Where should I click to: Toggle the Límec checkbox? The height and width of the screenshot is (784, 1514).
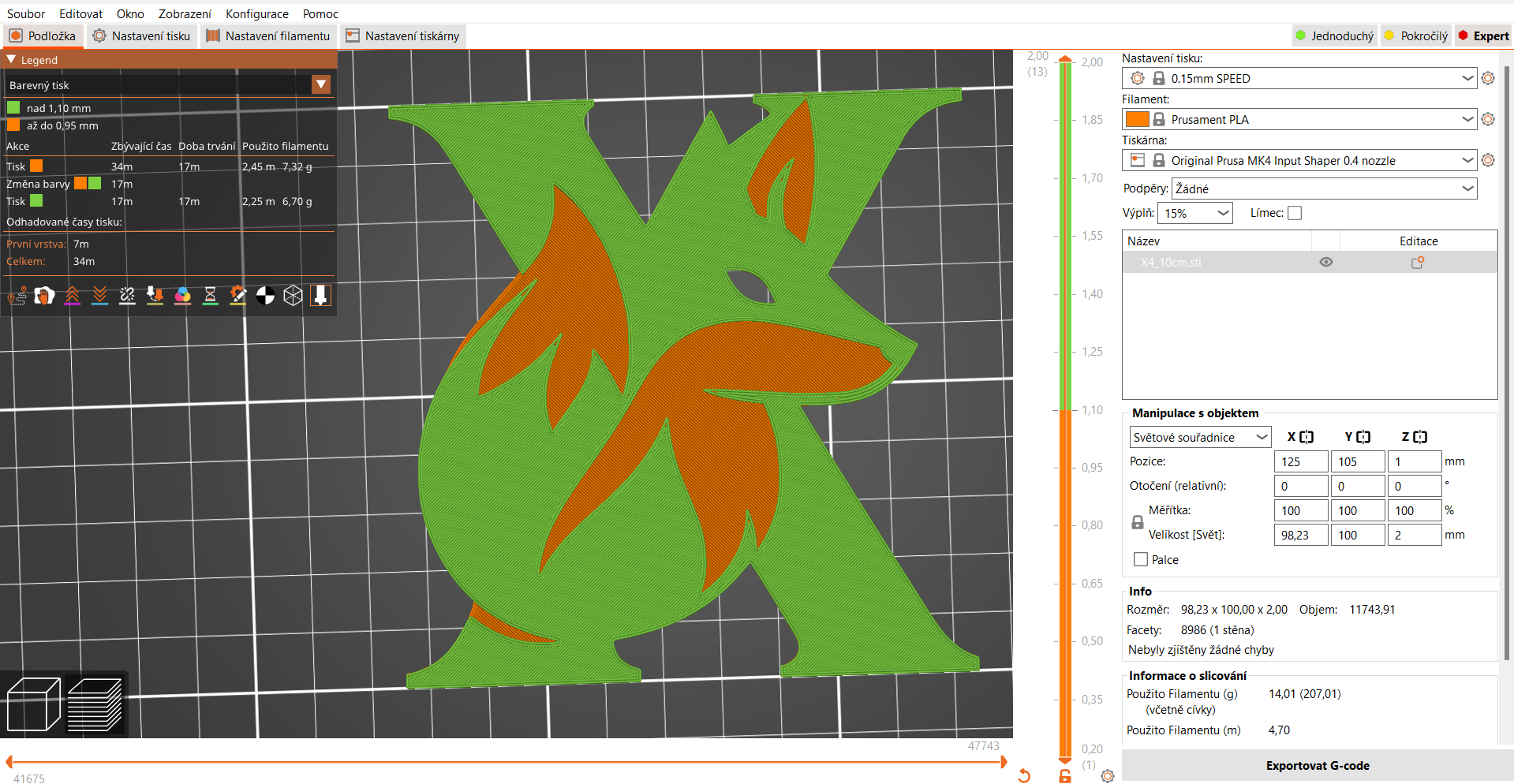pos(1295,213)
